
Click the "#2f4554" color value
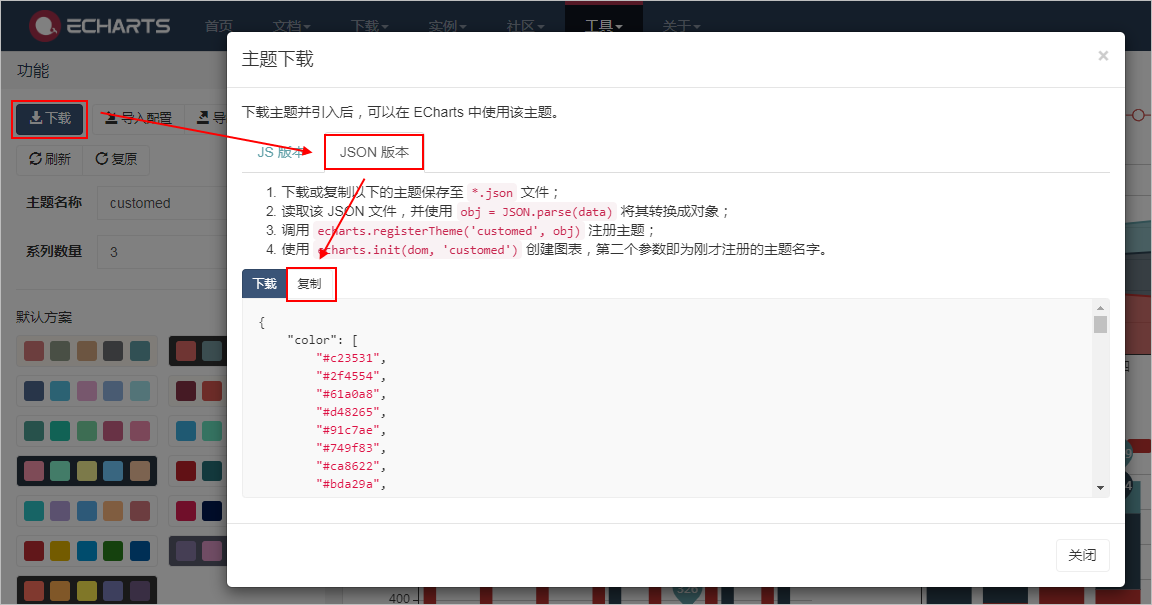348,376
